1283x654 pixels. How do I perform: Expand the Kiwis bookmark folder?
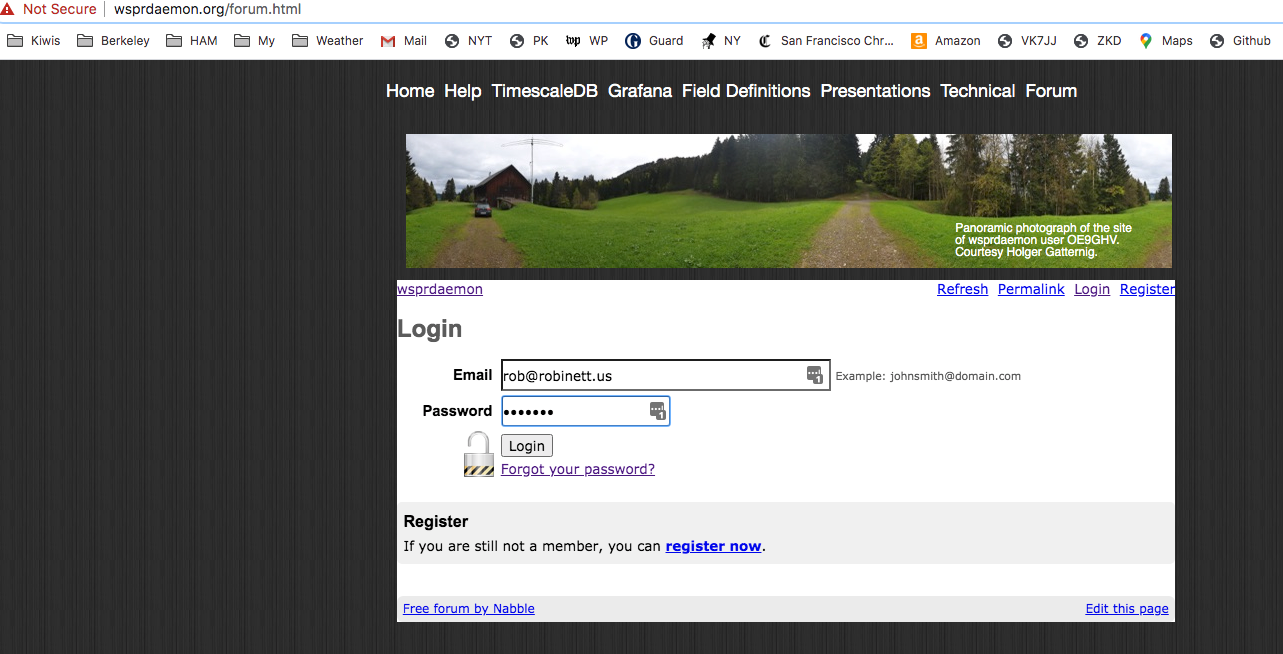(34, 41)
